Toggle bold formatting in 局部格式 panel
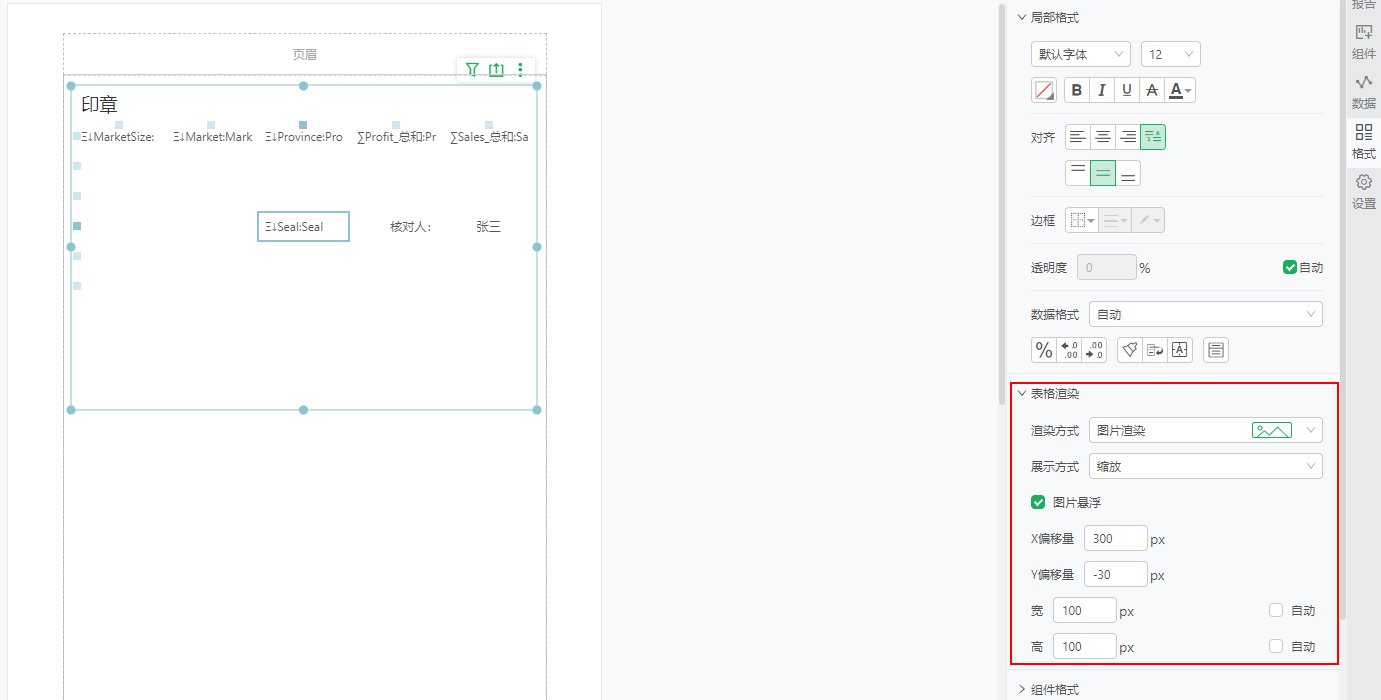The height and width of the screenshot is (700, 1381). tap(1076, 90)
